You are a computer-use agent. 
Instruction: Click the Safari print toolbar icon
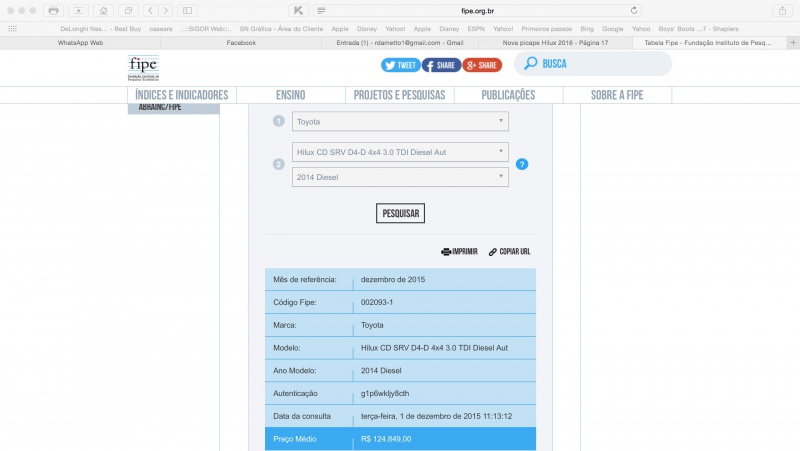53,10
